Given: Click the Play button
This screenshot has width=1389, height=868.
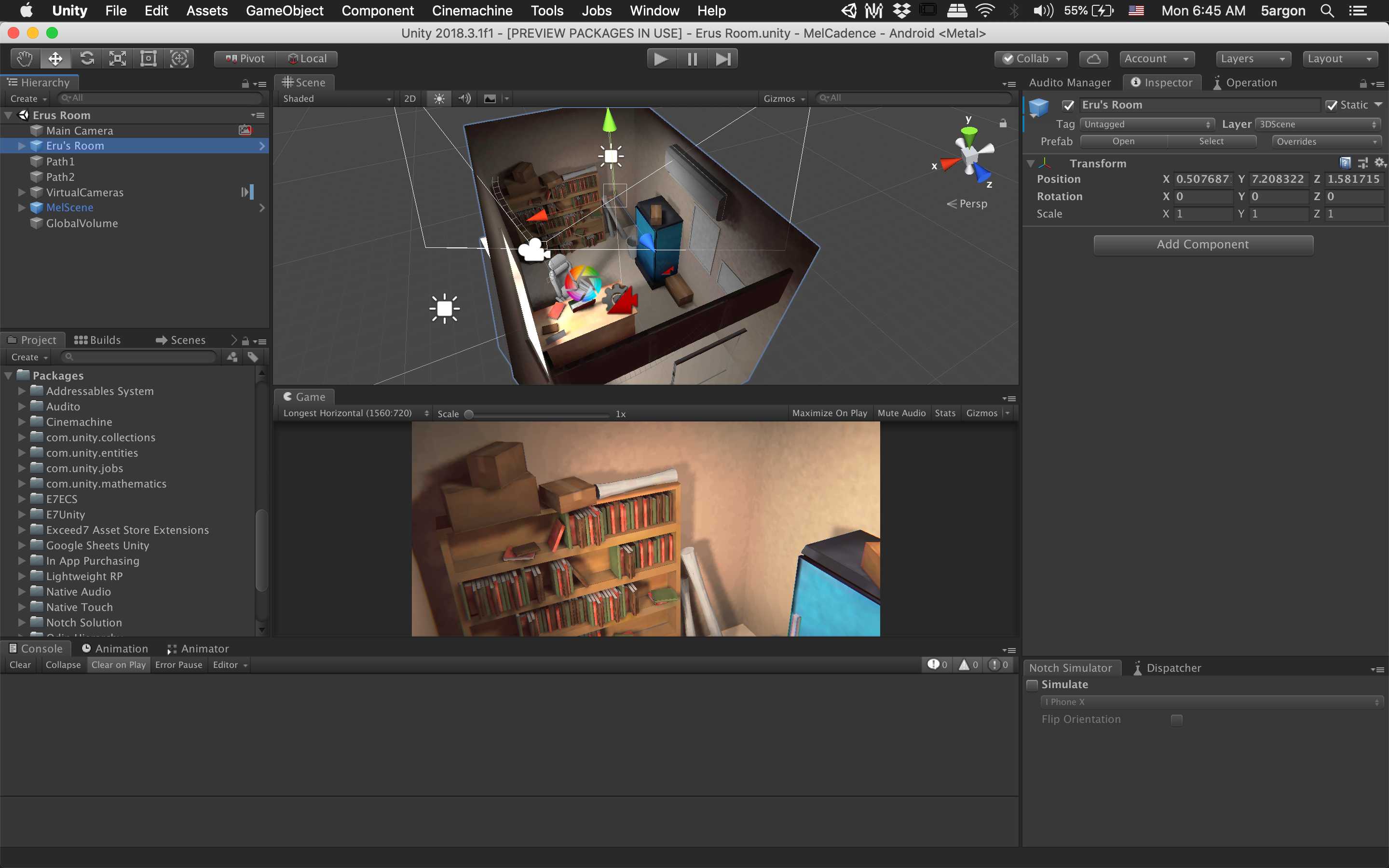Looking at the screenshot, I should (x=661, y=58).
